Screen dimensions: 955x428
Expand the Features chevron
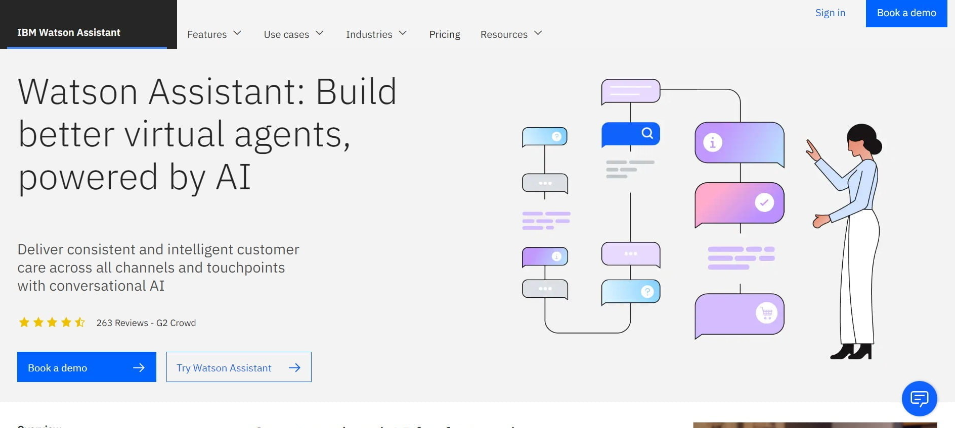pos(237,33)
